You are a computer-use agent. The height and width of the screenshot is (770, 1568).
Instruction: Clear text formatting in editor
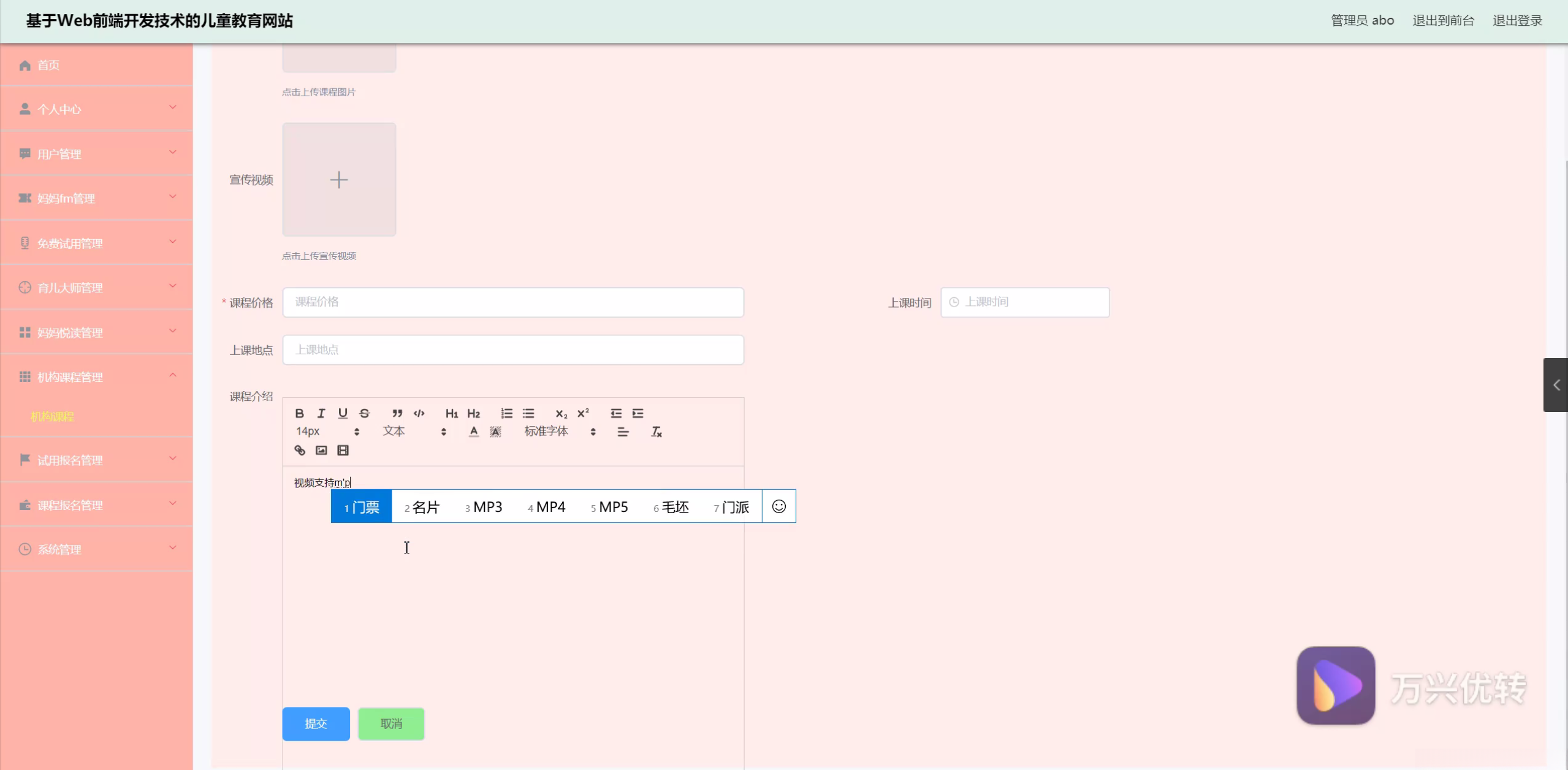tap(657, 432)
